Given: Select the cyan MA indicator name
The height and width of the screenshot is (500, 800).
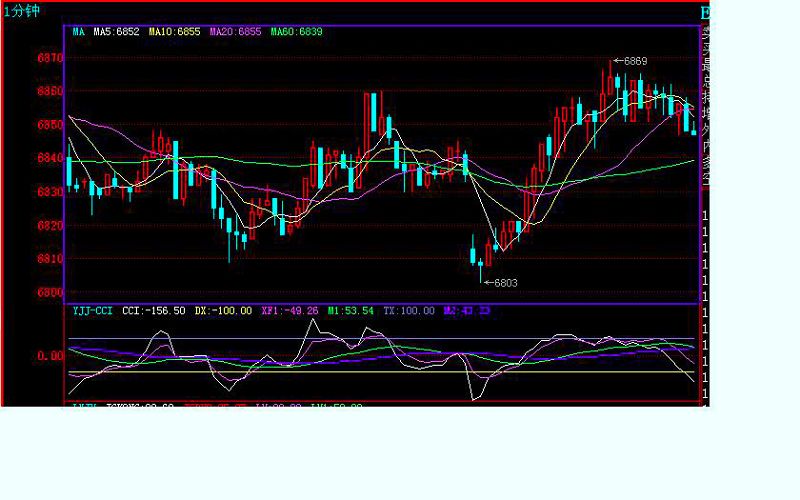Looking at the screenshot, I should tap(79, 32).
